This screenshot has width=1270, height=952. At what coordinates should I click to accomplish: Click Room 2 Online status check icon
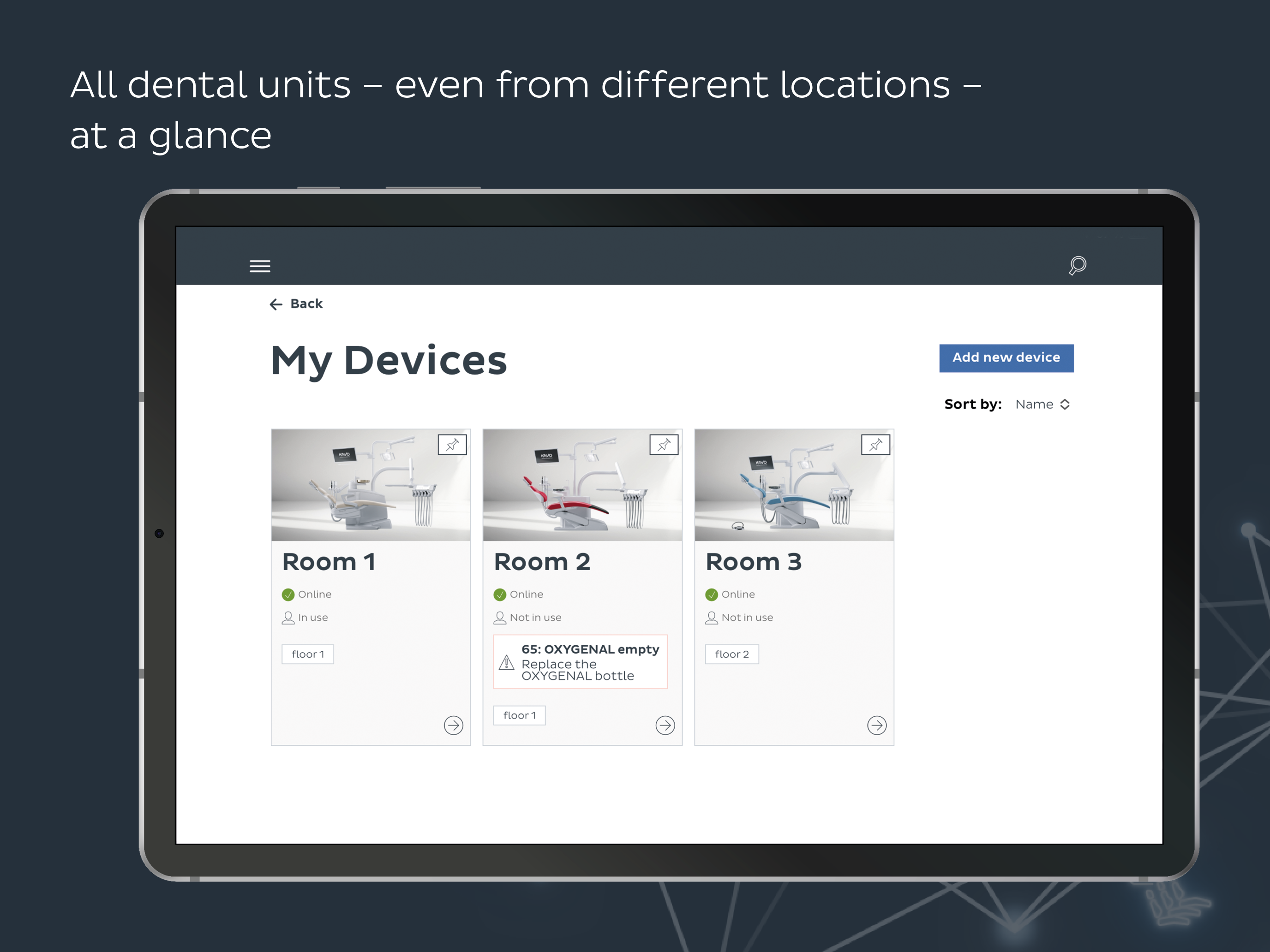500,595
